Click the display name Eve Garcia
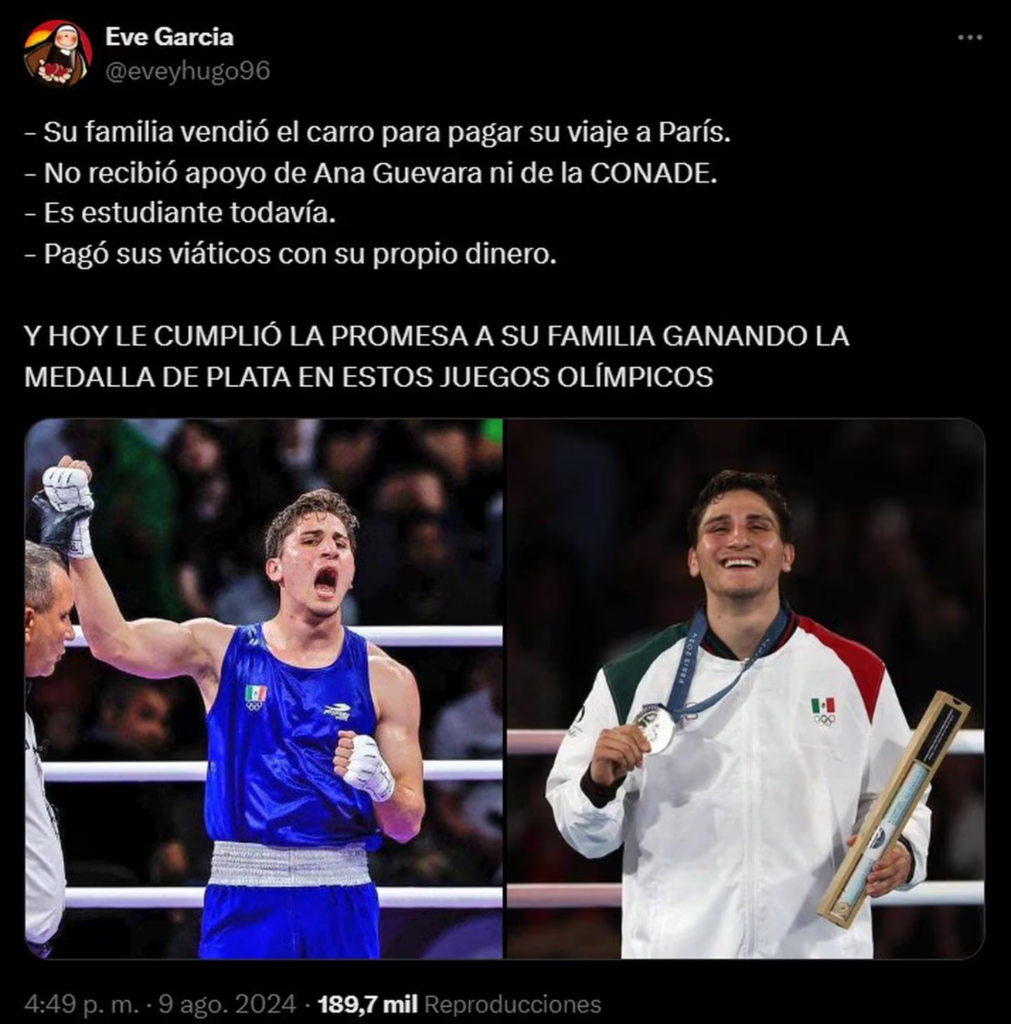Screen dimensions: 1011x1024 169,37
